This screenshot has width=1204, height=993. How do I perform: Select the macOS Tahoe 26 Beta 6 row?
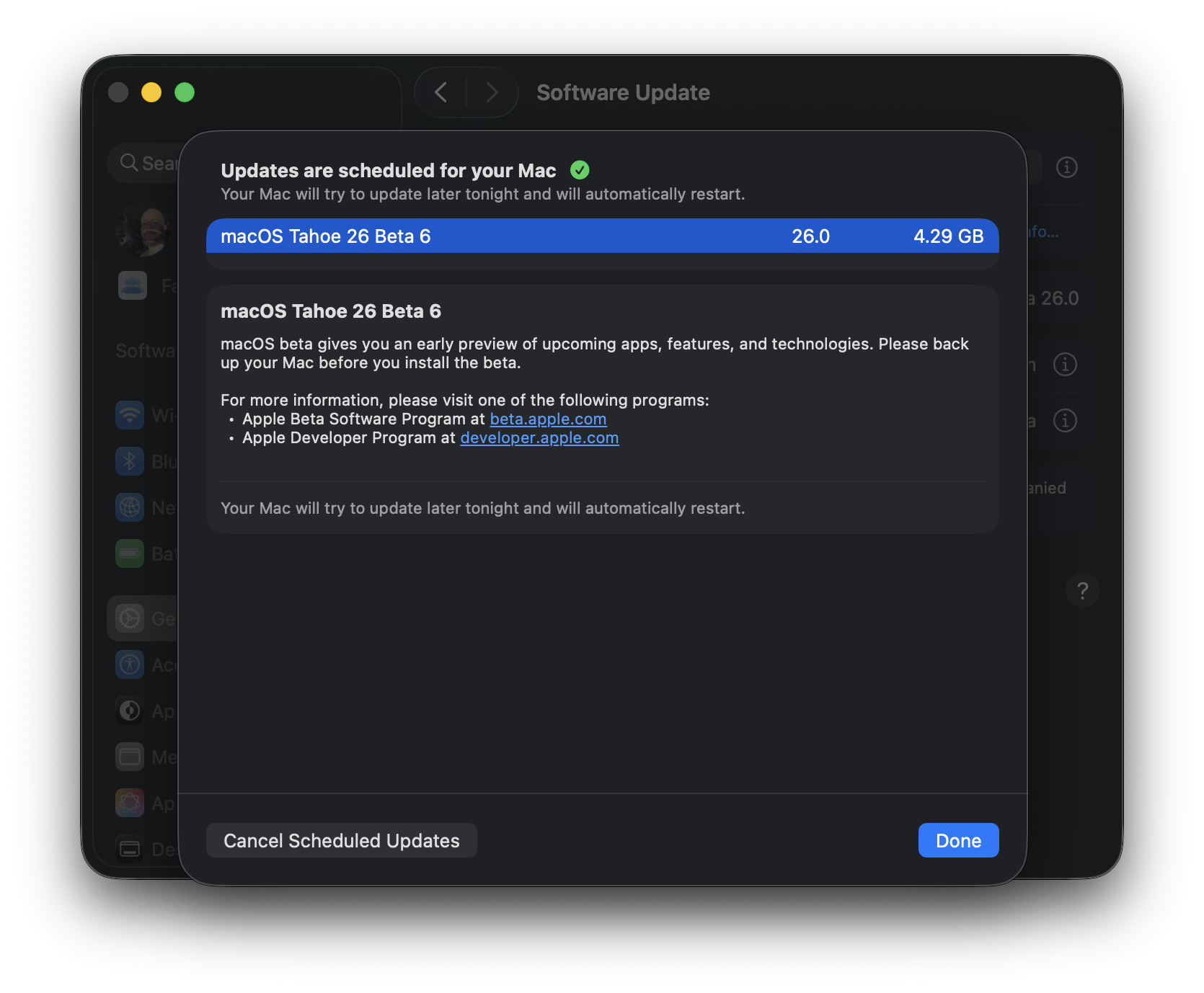[x=602, y=236]
